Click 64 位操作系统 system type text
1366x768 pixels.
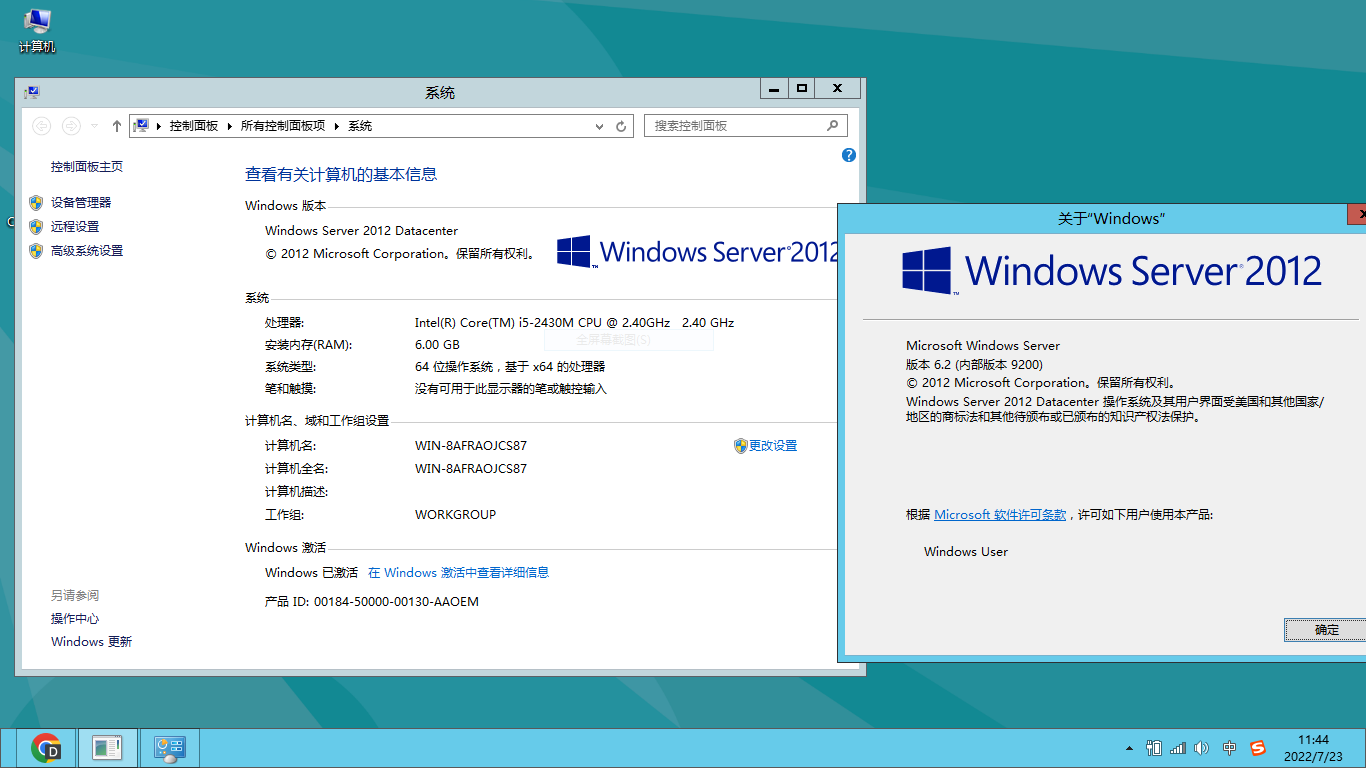coord(510,367)
